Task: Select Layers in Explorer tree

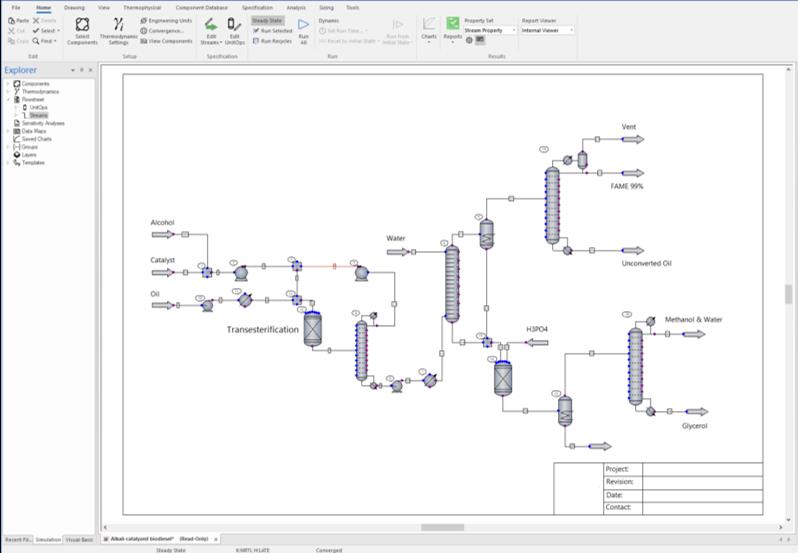Action: (29, 155)
